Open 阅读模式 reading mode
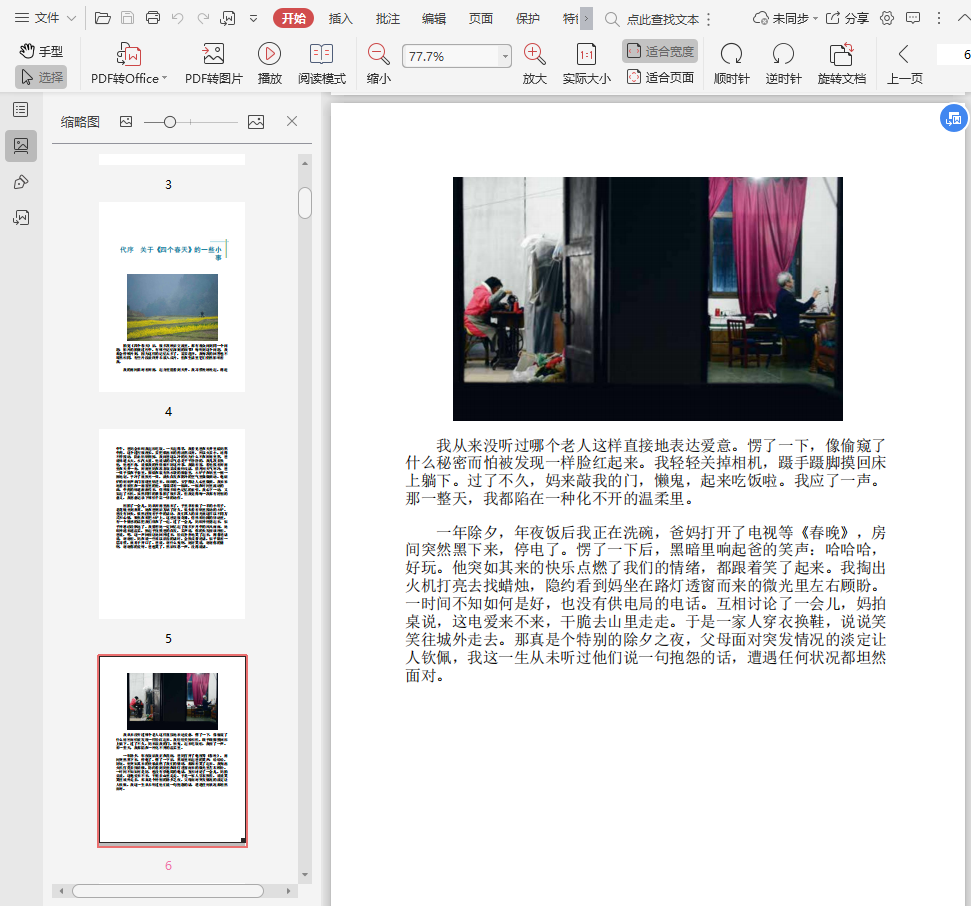Viewport: 971px width, 906px height. point(321,55)
